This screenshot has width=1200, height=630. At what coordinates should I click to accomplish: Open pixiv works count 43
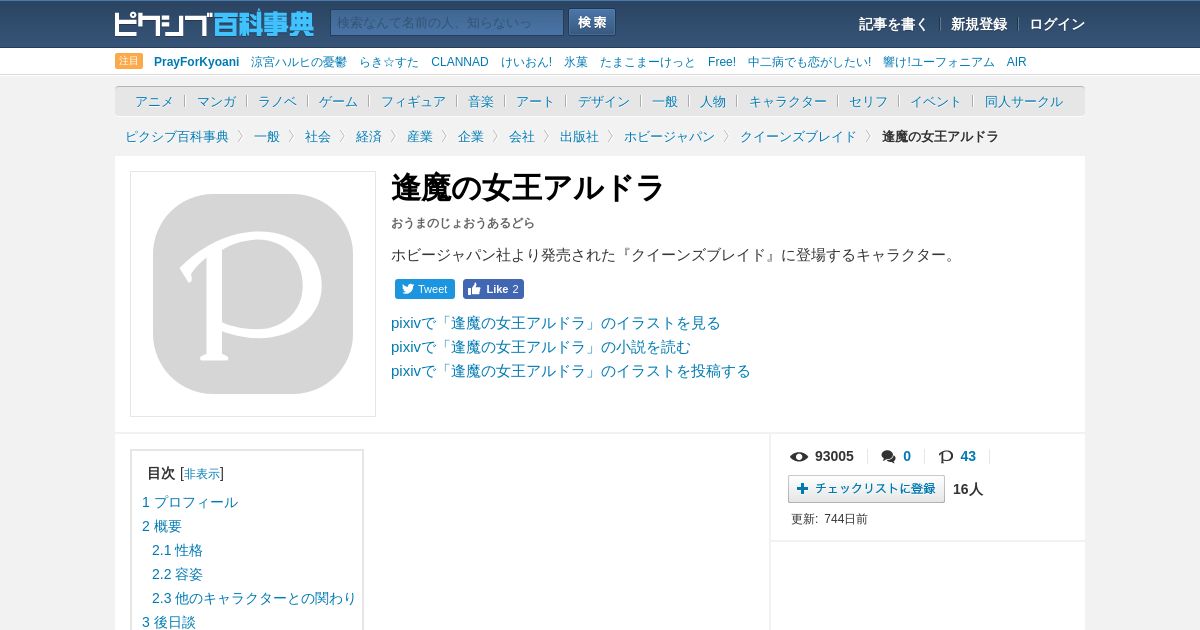[957, 456]
